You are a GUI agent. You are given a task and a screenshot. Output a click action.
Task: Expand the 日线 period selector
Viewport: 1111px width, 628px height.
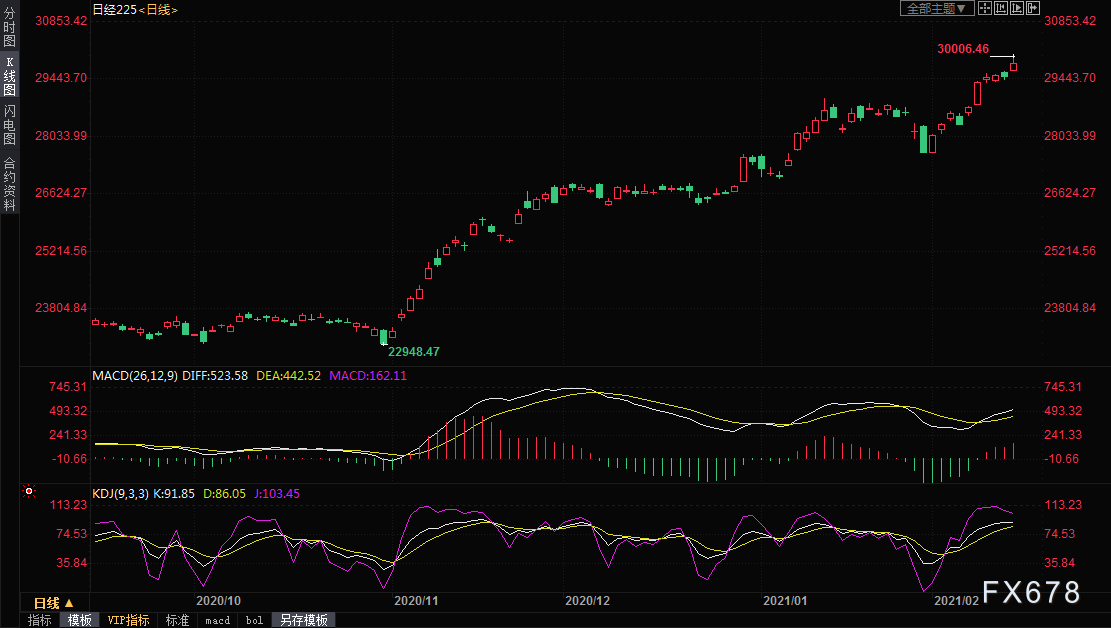[x=54, y=603]
